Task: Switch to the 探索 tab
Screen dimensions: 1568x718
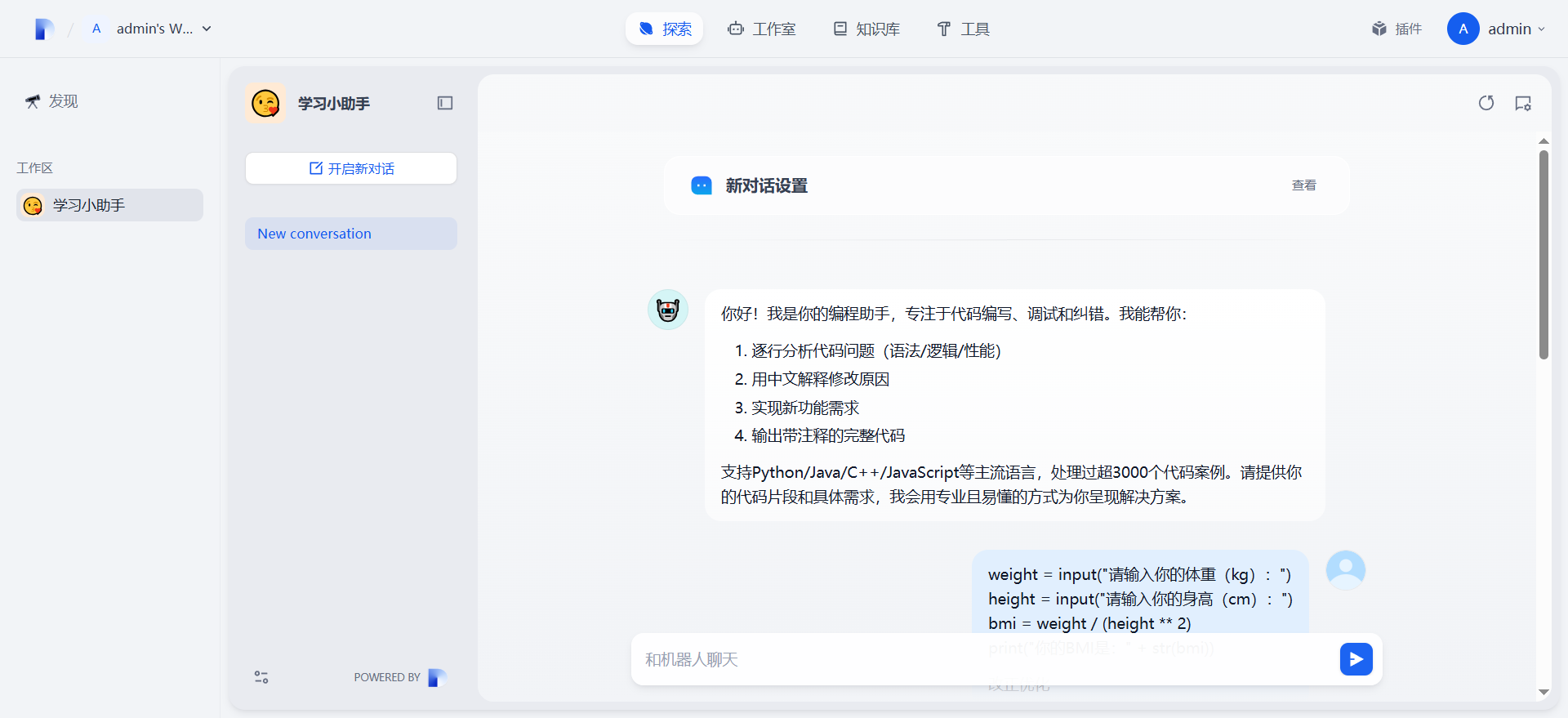Action: pyautogui.click(x=665, y=29)
